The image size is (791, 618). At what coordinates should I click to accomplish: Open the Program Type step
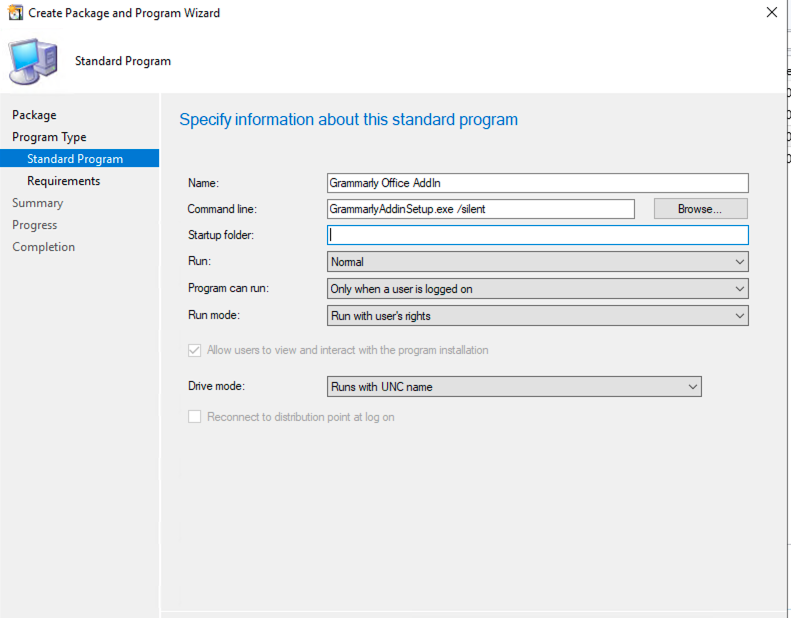49,137
